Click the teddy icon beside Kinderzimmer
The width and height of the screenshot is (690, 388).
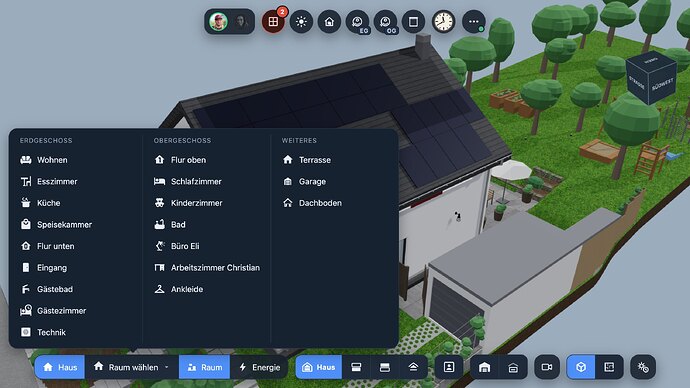click(x=159, y=203)
